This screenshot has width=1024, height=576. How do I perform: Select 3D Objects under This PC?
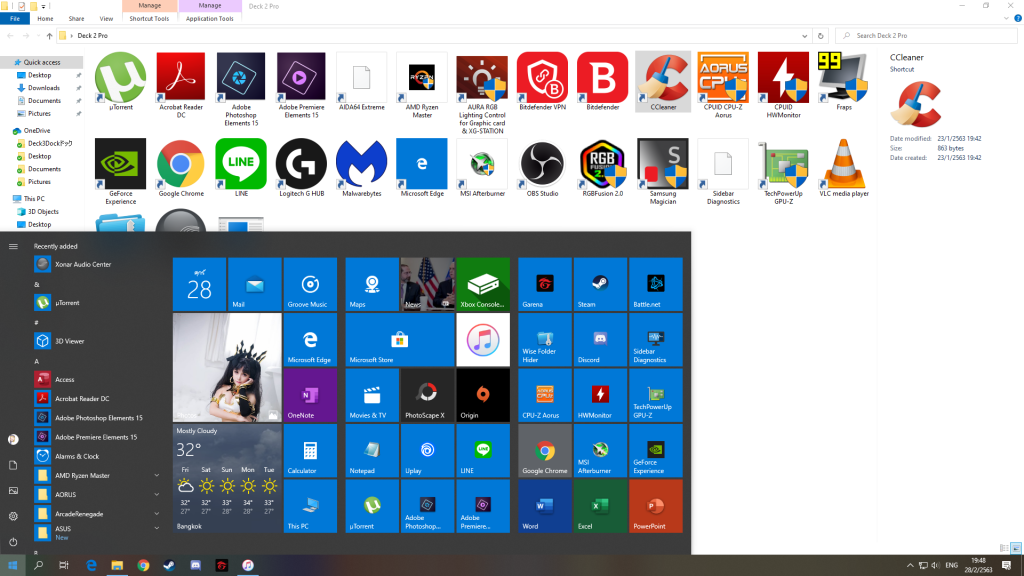tap(42, 212)
